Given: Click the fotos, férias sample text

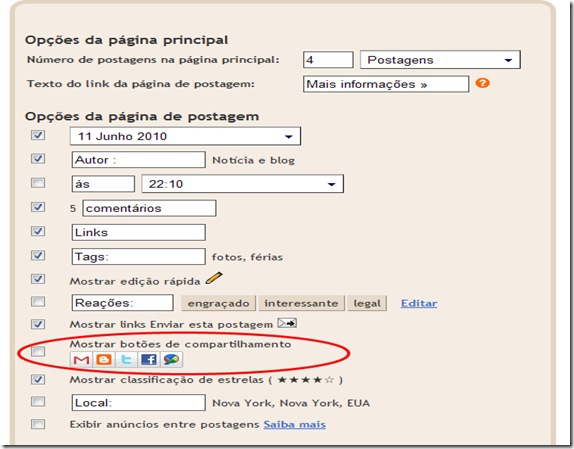Looking at the screenshot, I should 247,257.
